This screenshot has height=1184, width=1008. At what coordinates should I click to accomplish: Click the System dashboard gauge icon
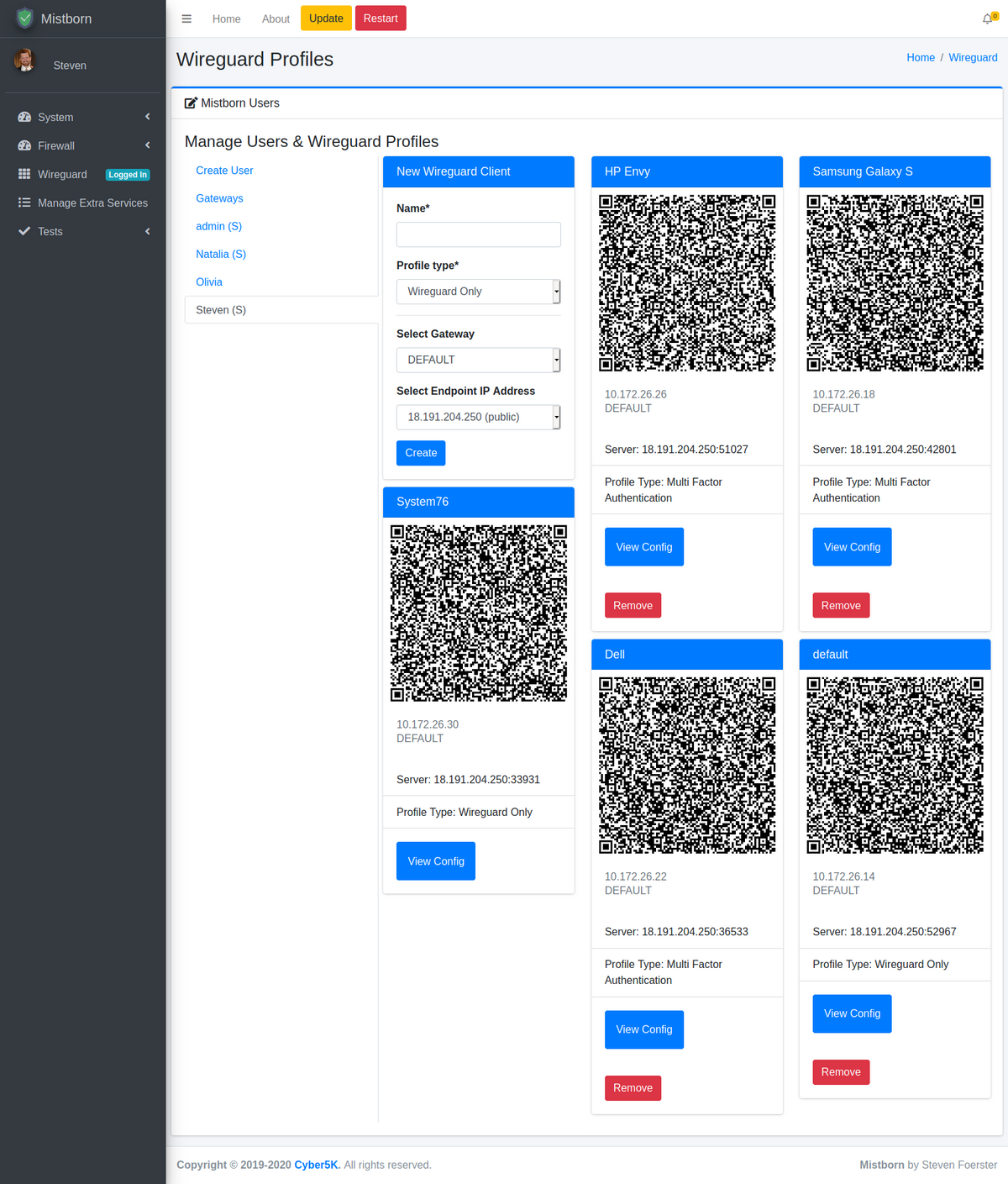pos(24,117)
